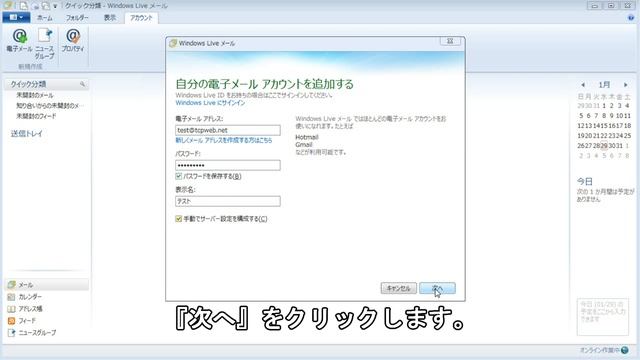Close the Windows Live メール dialog
The width and height of the screenshot is (640, 360).
tap(450, 41)
